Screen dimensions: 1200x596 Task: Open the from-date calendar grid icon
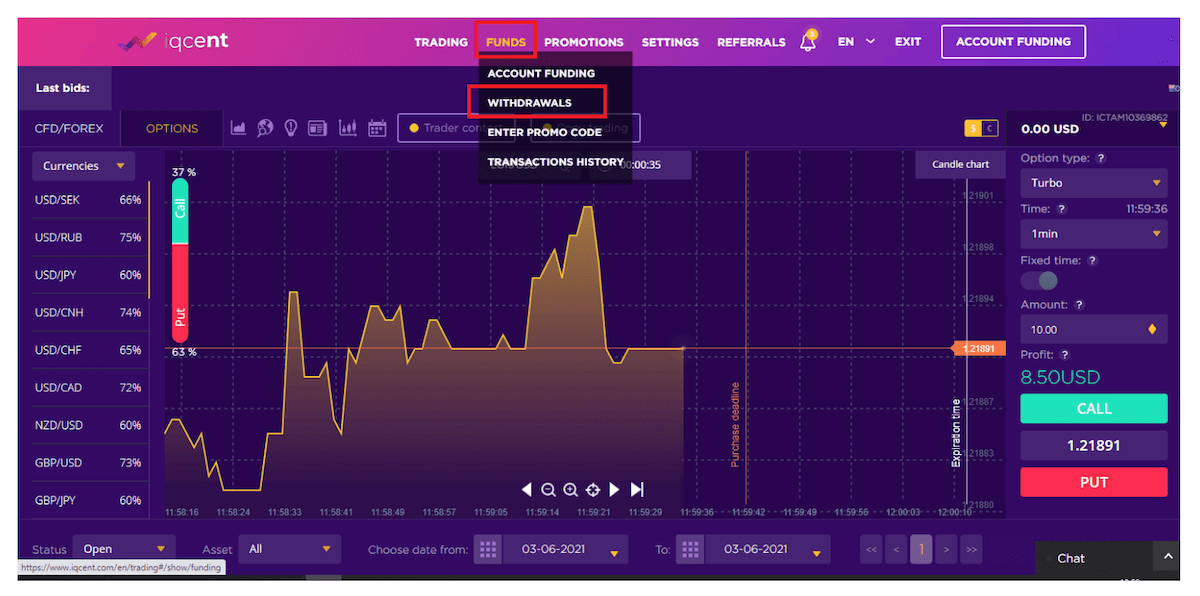coord(487,549)
